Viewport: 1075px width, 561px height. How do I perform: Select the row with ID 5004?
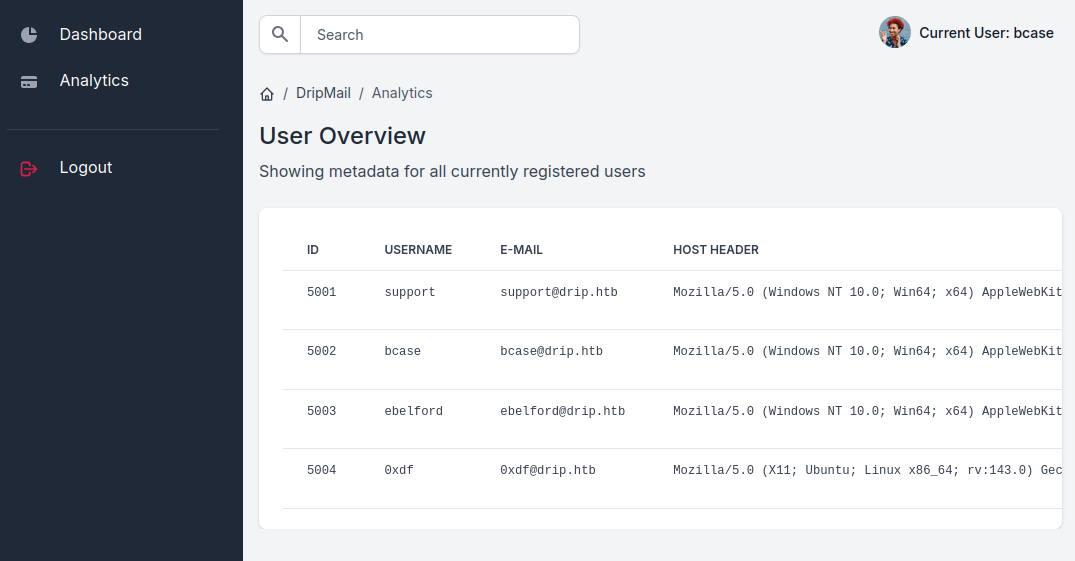[x=321, y=470]
